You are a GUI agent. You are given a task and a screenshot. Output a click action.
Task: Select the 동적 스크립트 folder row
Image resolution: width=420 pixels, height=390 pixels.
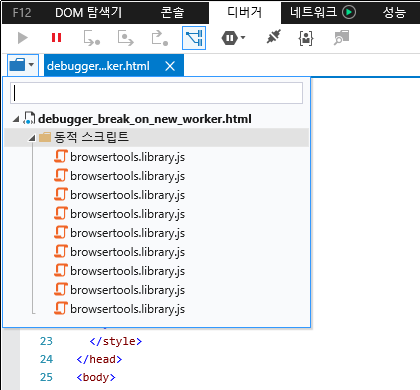[156, 137]
